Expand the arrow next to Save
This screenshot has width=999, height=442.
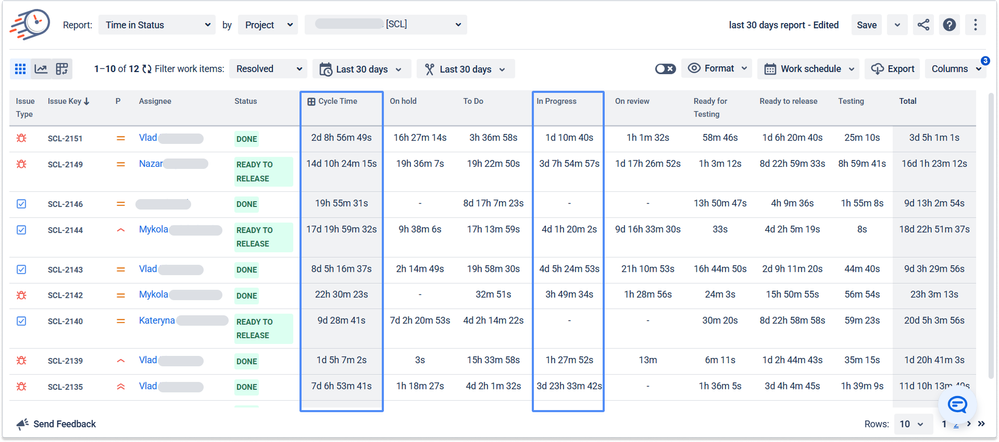point(897,25)
